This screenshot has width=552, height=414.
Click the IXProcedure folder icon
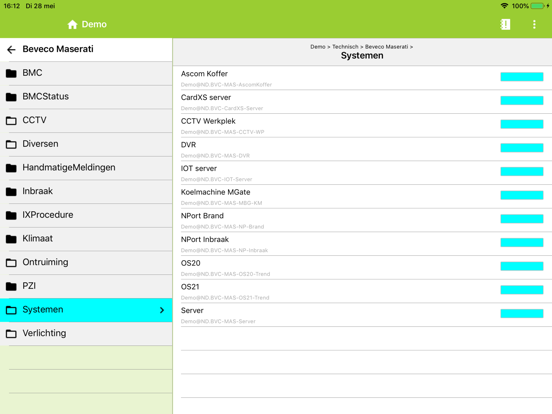coord(11,215)
